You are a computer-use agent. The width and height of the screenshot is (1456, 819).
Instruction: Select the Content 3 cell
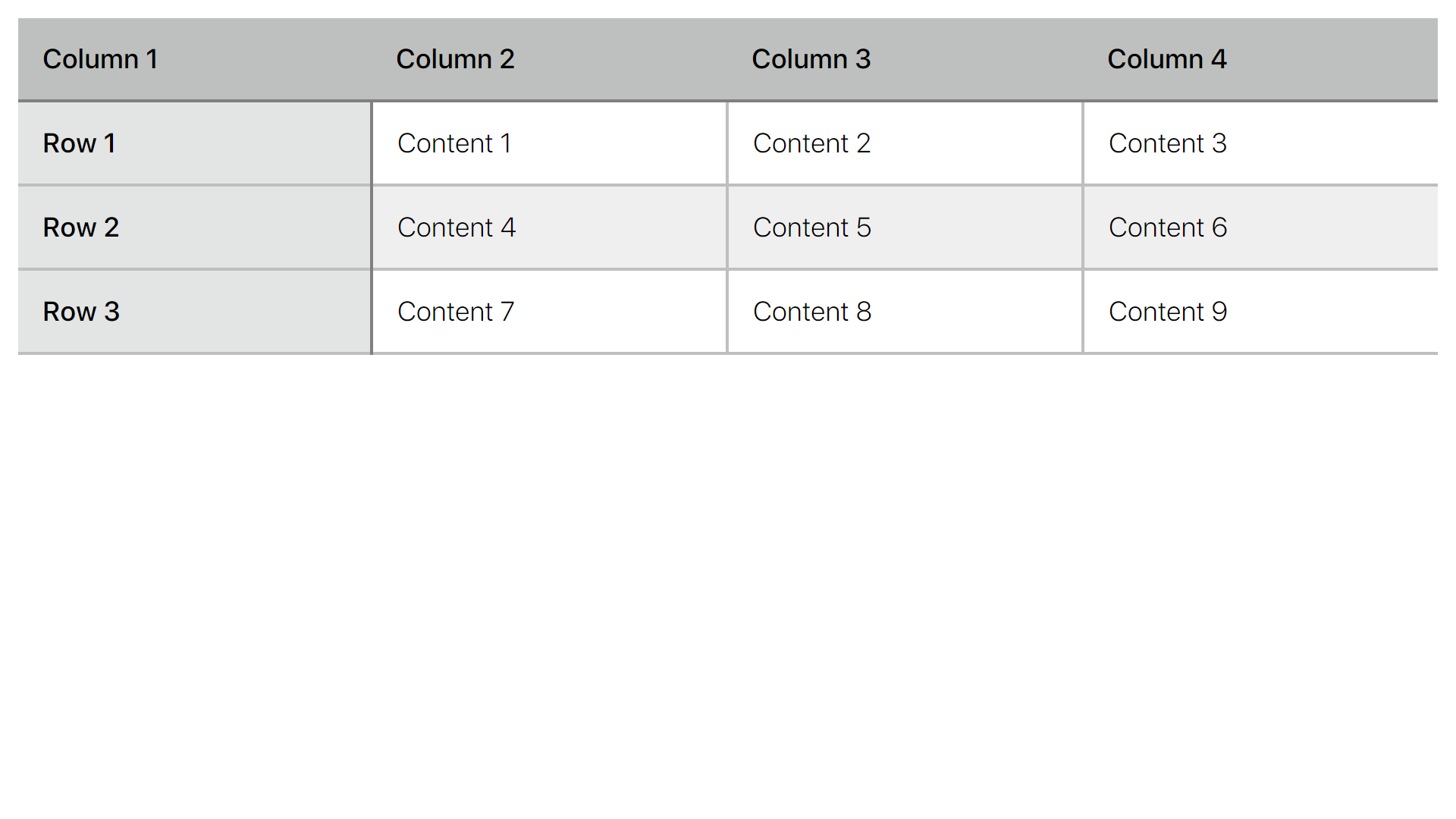click(1261, 143)
